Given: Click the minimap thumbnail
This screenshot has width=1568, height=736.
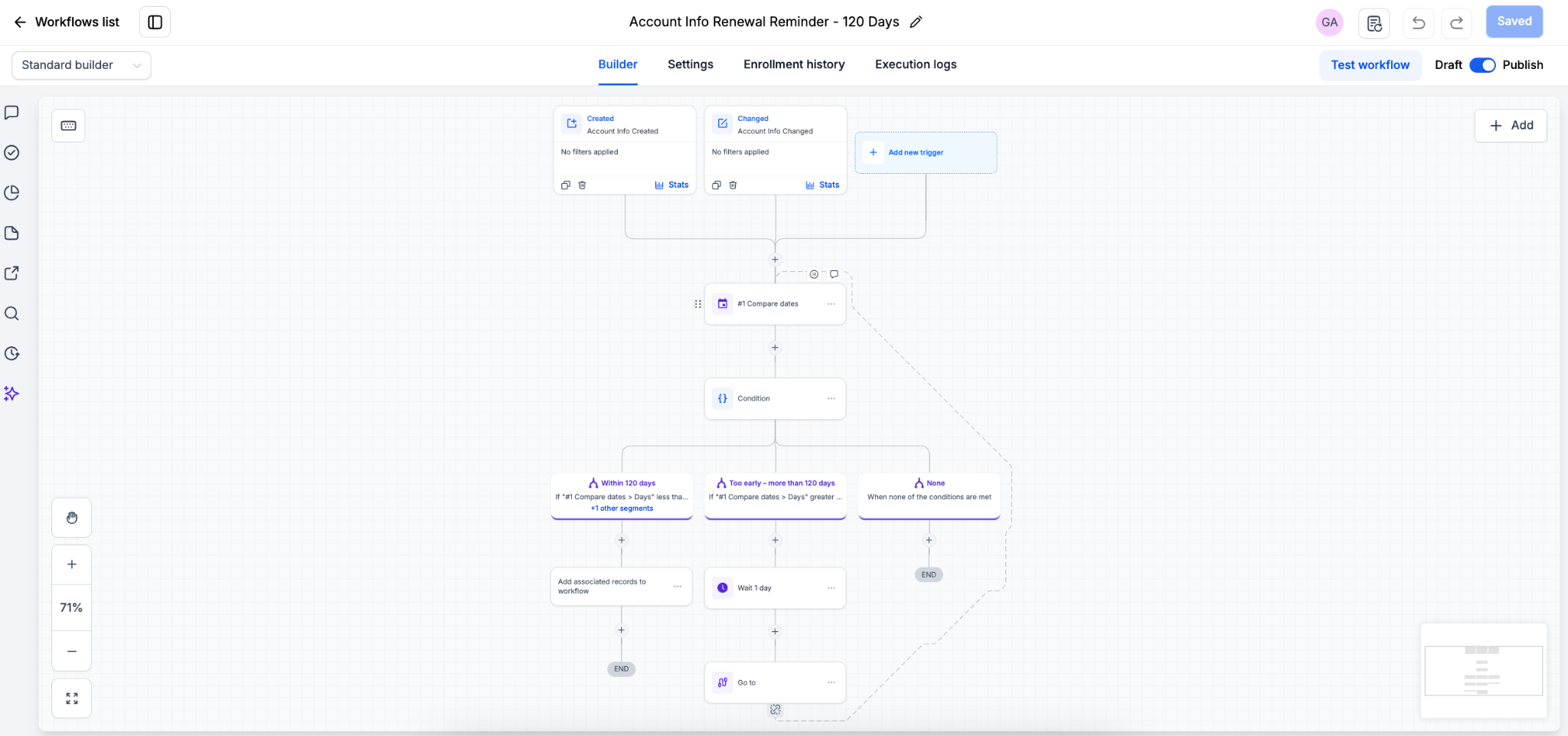Looking at the screenshot, I should coord(1484,671).
